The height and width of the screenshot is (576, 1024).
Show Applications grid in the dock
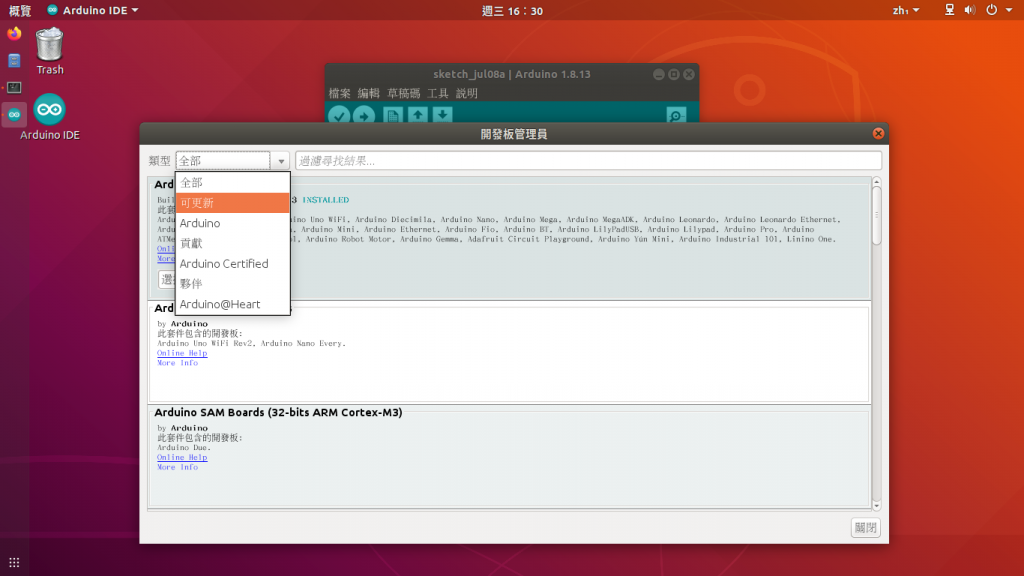click(14, 562)
